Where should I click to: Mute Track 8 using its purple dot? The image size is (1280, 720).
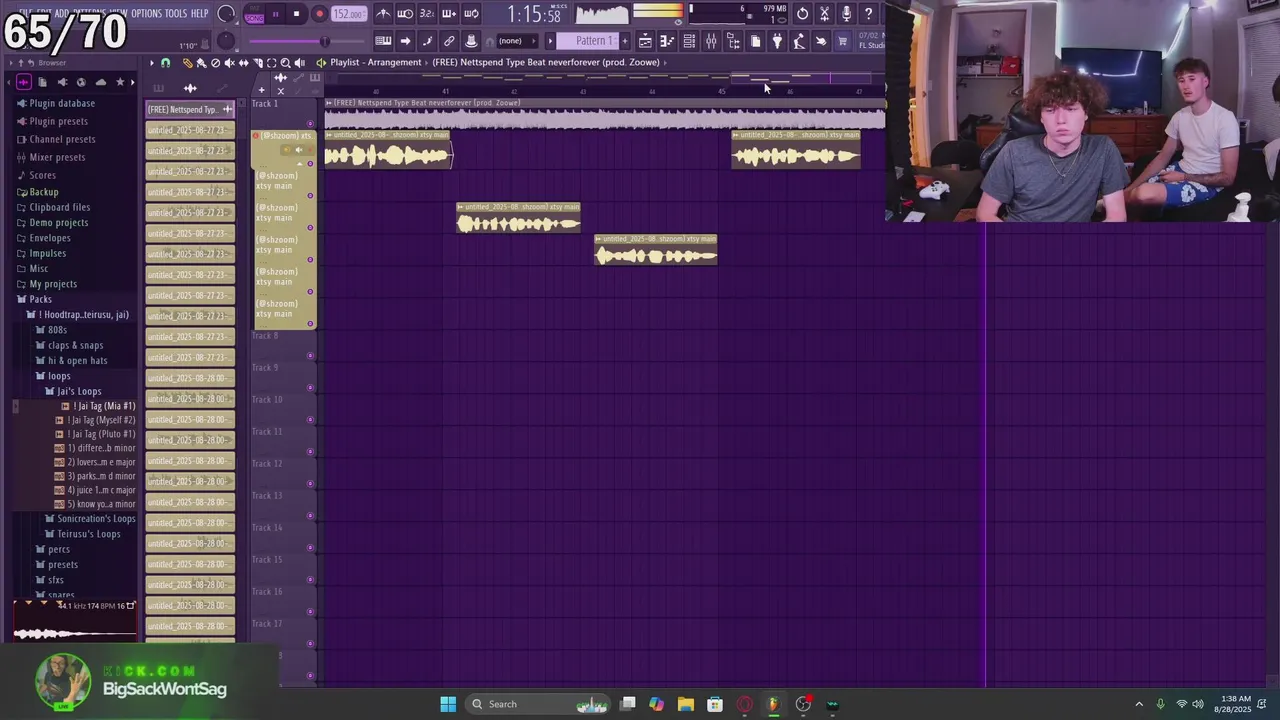tap(310, 355)
